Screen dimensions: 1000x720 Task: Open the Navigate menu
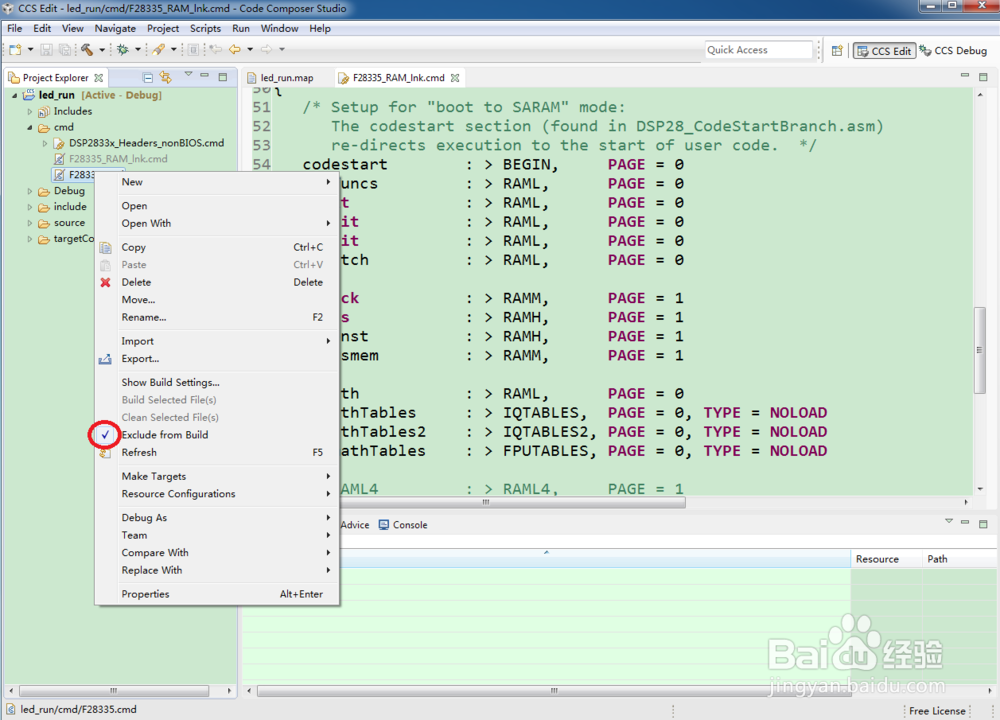(x=115, y=29)
